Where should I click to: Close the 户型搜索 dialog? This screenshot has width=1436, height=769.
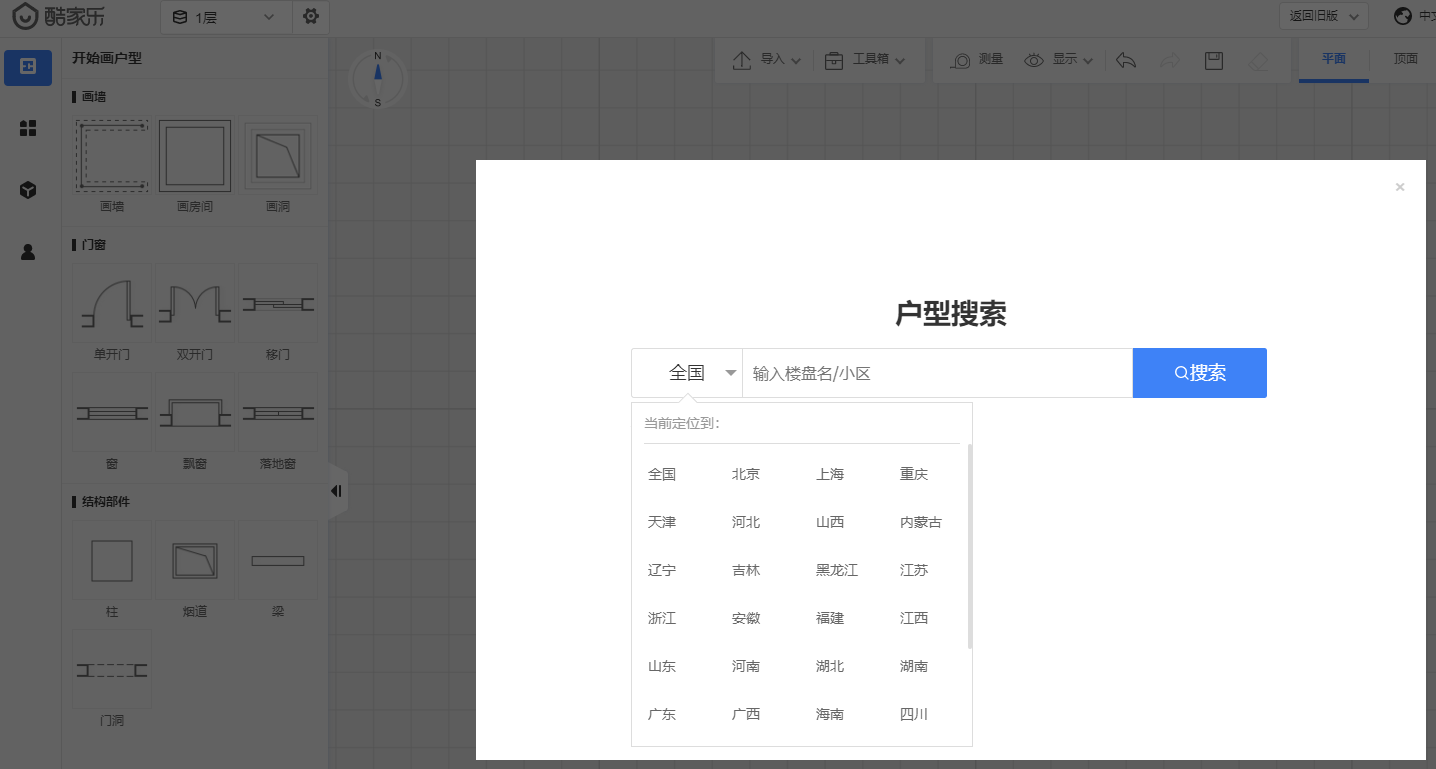point(1400,187)
